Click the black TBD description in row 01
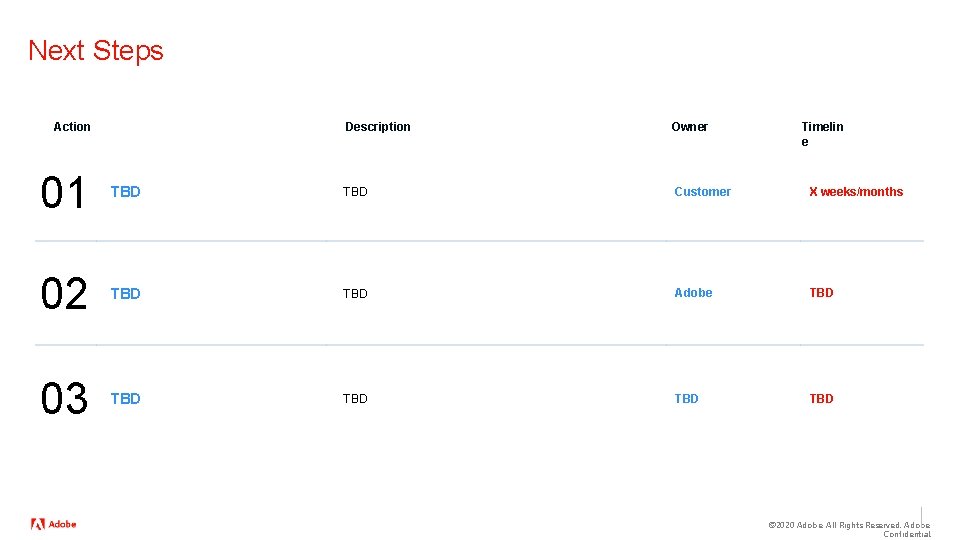The height and width of the screenshot is (540, 960). click(355, 192)
